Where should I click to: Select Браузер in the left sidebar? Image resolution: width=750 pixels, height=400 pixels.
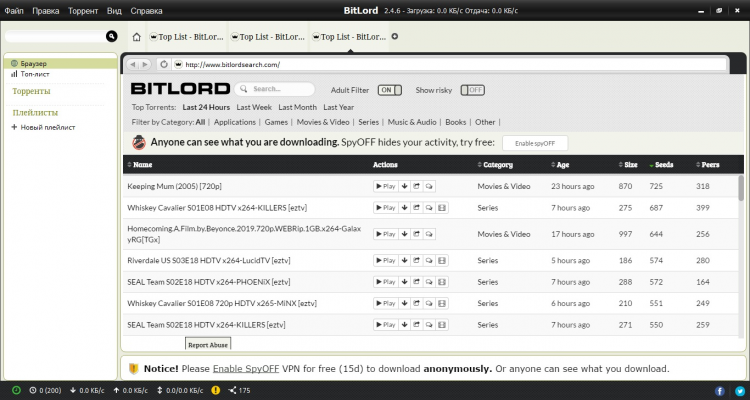[60, 63]
